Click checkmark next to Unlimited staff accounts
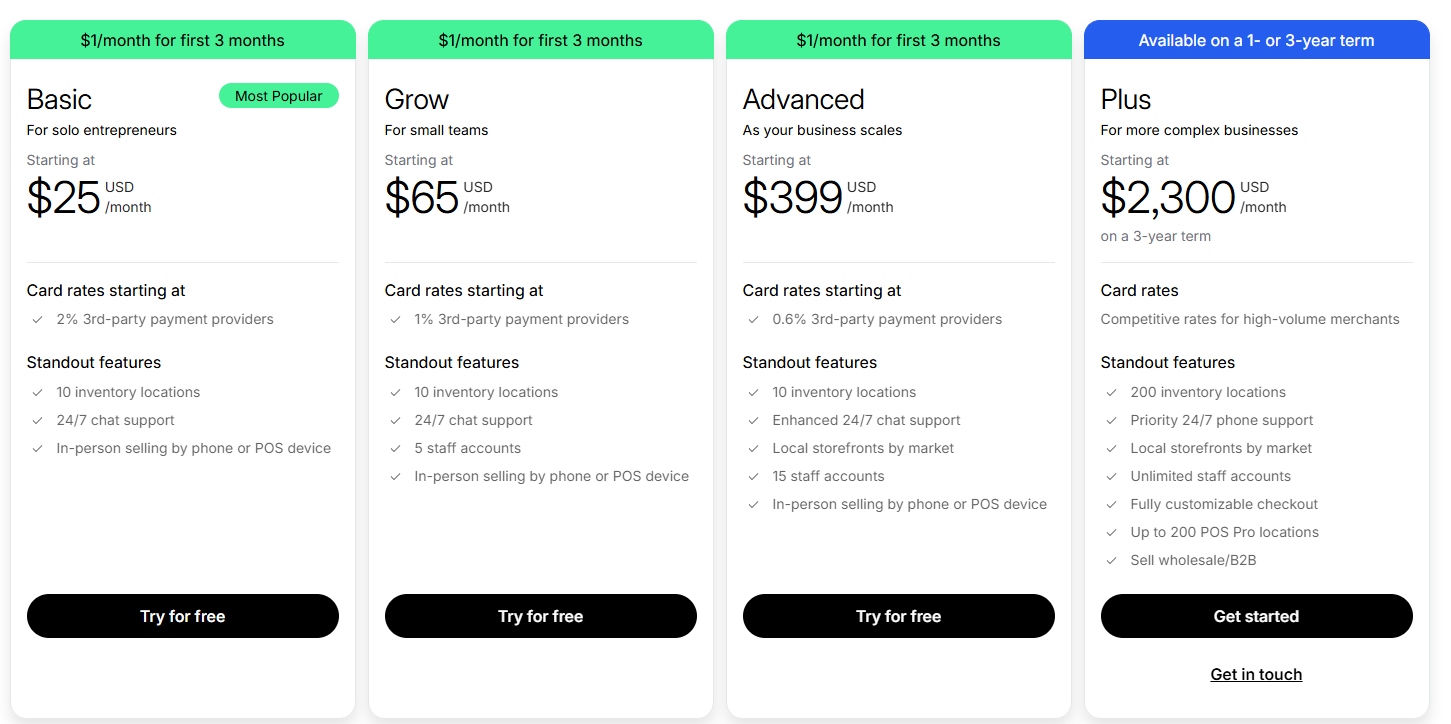 point(1111,477)
